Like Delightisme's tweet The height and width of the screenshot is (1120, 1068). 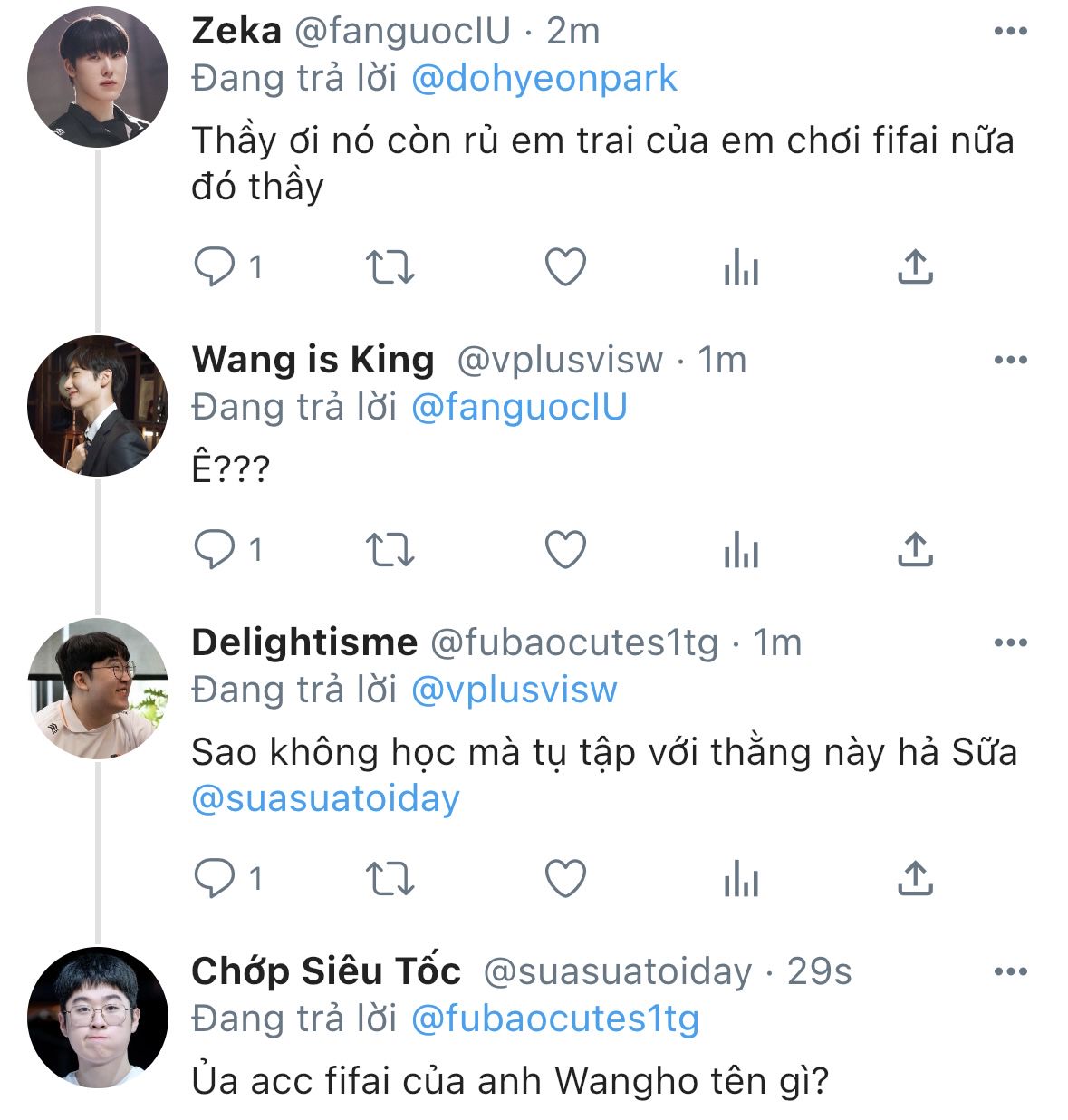click(x=565, y=878)
